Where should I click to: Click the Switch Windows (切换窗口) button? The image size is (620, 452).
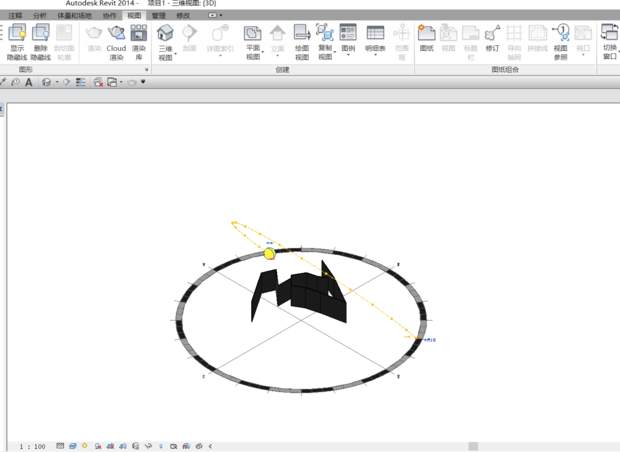coord(609,41)
